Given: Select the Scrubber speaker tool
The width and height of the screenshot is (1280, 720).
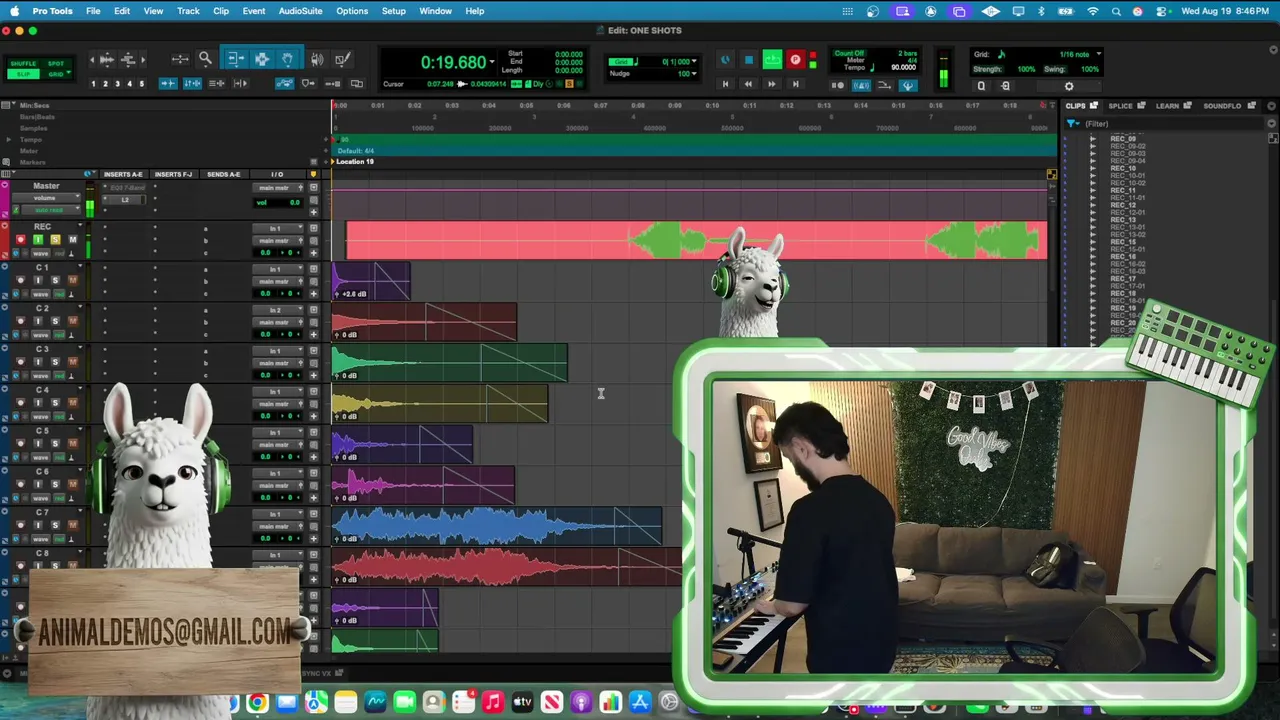Looking at the screenshot, I should coord(317,60).
